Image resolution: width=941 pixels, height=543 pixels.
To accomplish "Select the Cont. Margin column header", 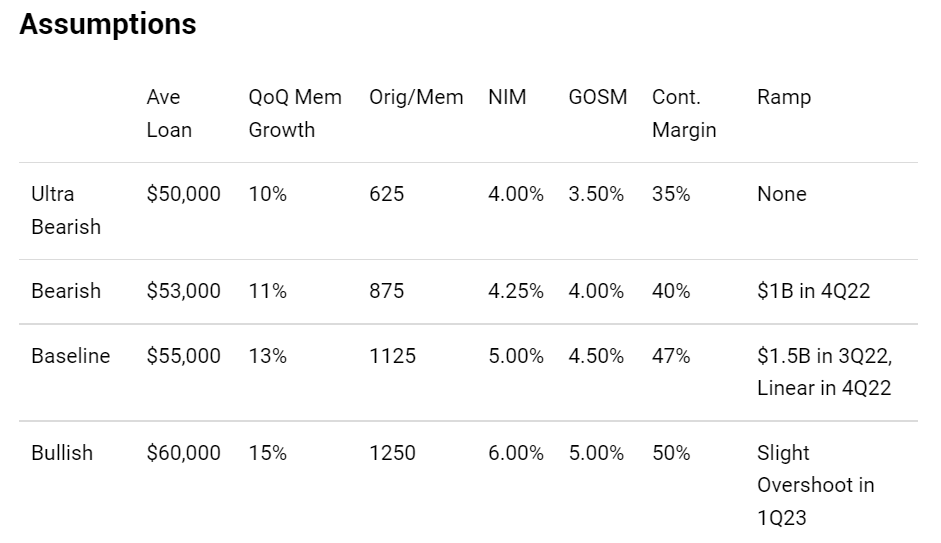I will click(x=684, y=113).
